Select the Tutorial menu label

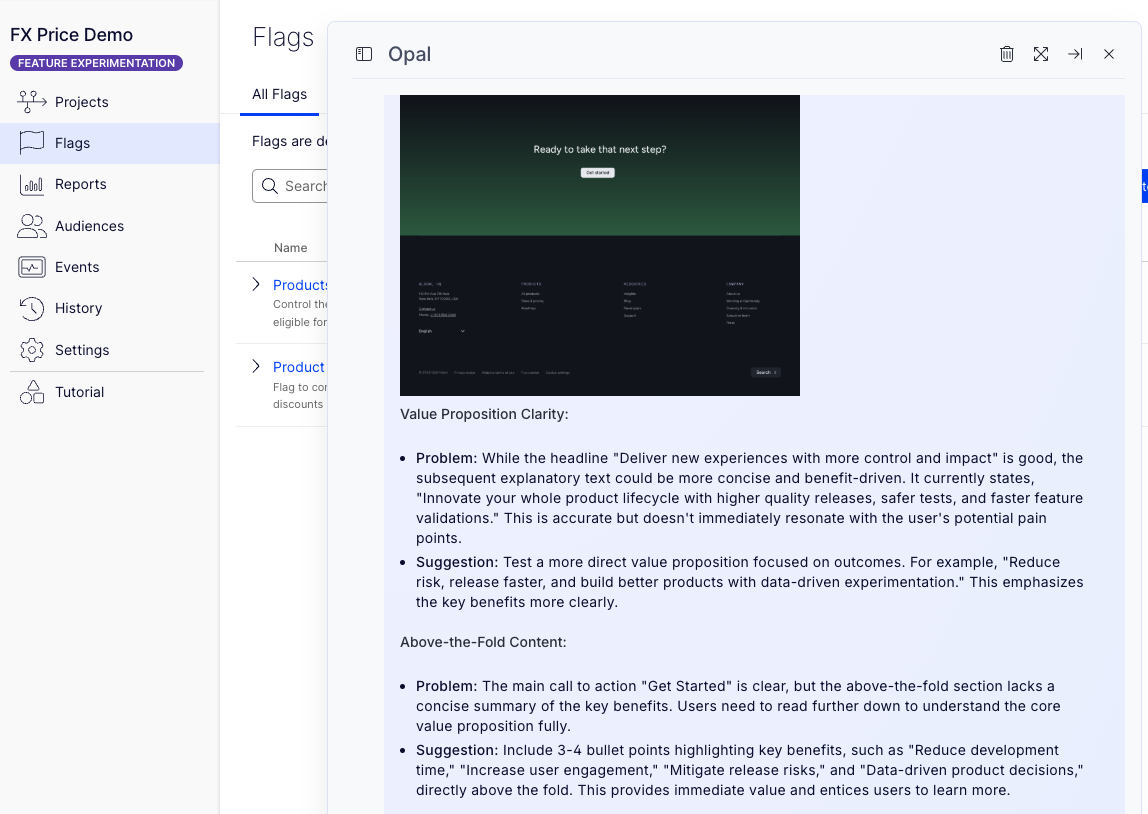coord(80,392)
